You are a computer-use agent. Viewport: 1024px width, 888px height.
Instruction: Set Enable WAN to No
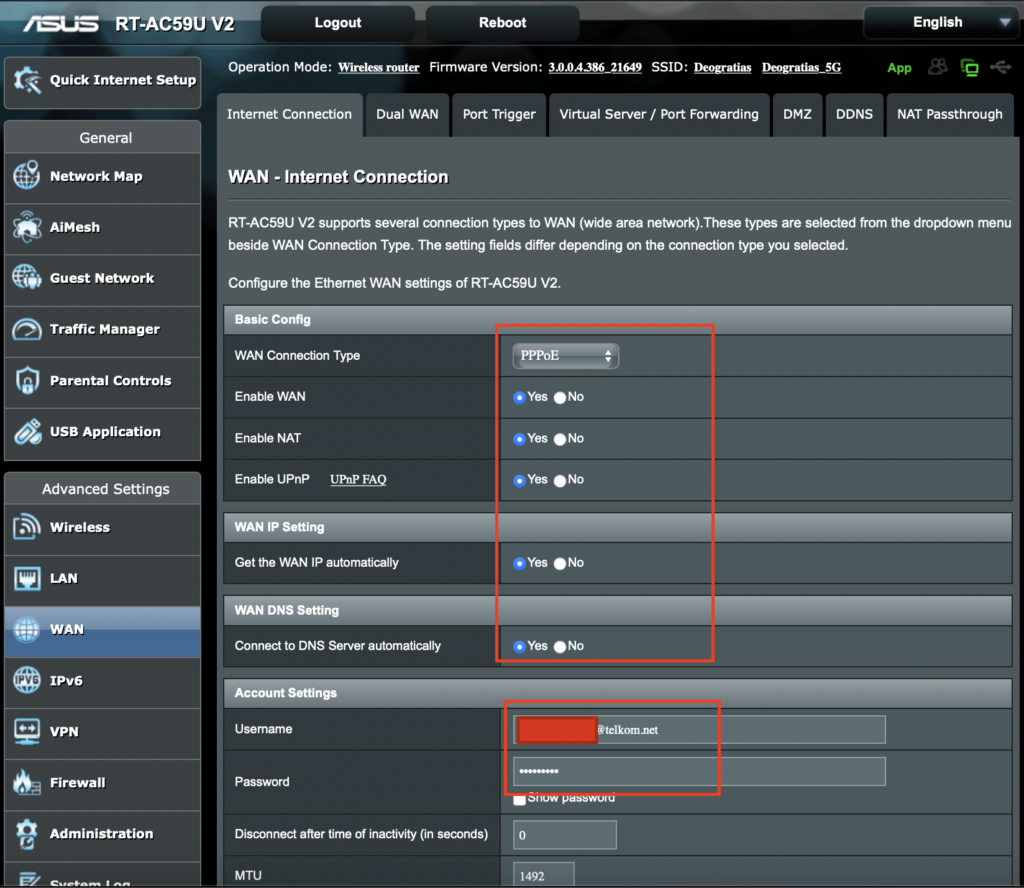pos(560,397)
